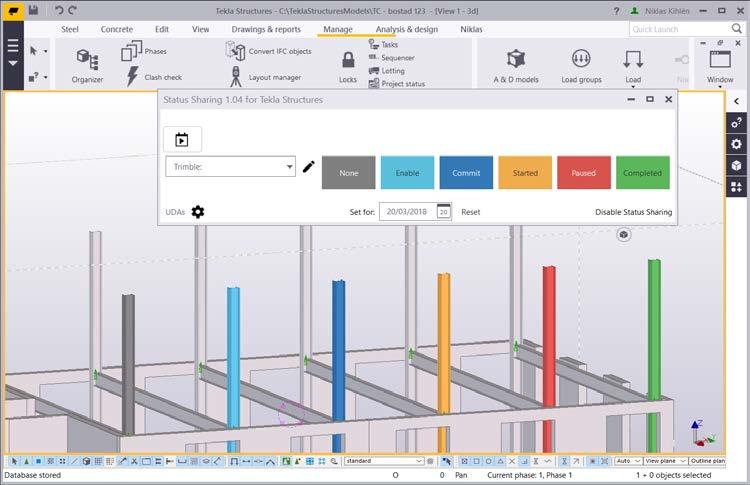Open the Locks tool
This screenshot has height=485, width=750.
pos(348,67)
